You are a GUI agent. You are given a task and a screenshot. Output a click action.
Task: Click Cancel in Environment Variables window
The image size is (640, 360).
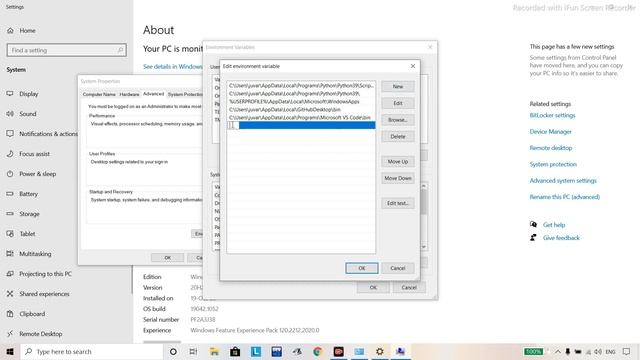(x=409, y=288)
